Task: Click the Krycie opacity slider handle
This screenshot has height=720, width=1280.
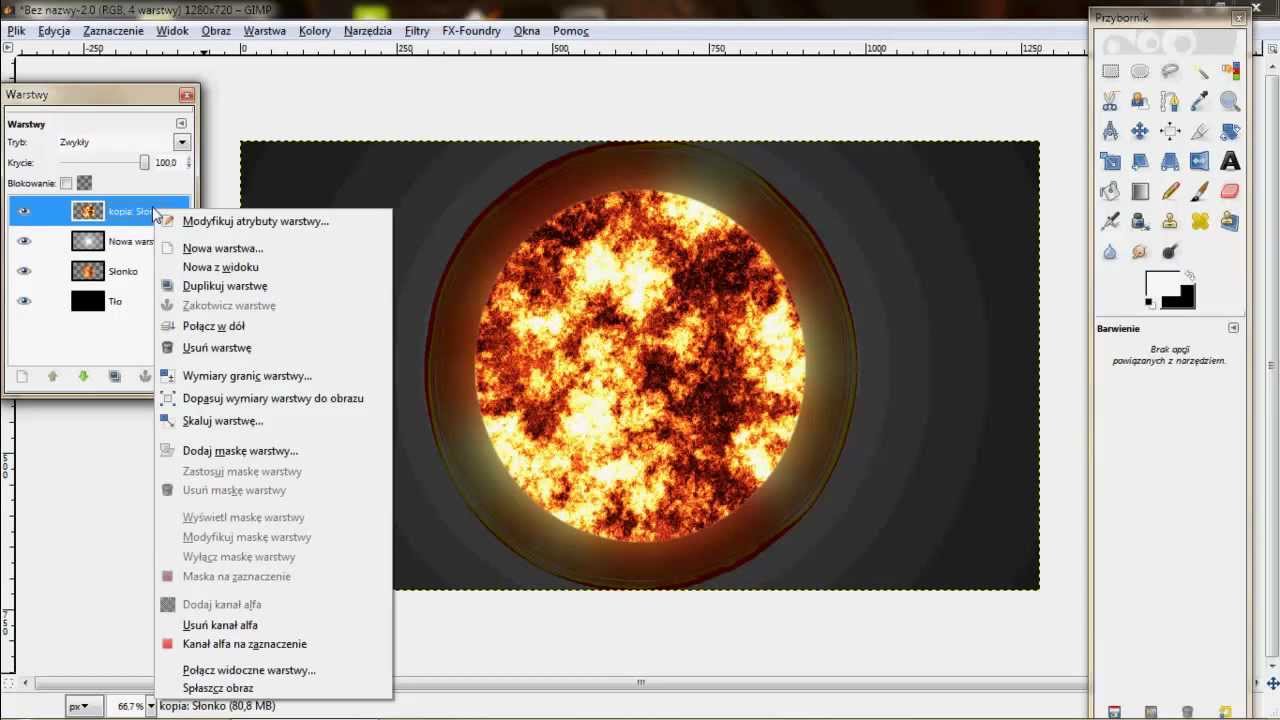Action: (x=144, y=162)
